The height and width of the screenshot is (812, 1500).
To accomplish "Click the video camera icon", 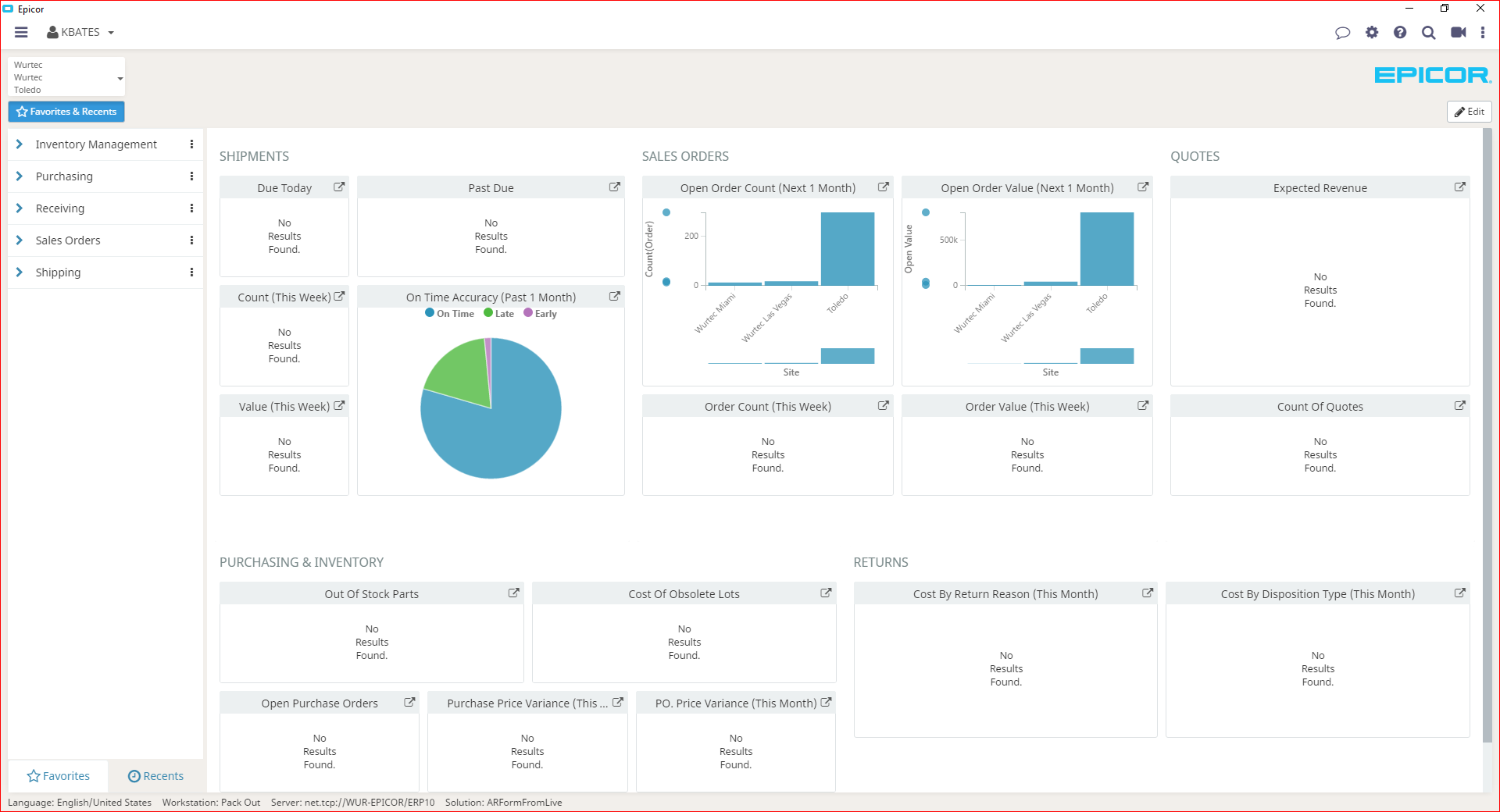I will pos(1458,32).
